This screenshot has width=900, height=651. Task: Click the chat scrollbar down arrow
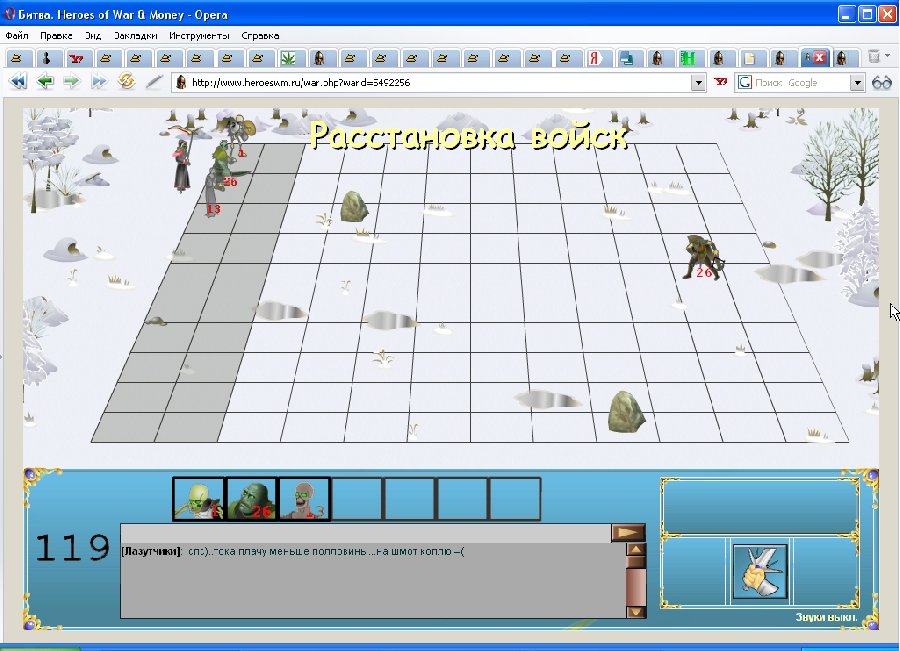coord(635,610)
